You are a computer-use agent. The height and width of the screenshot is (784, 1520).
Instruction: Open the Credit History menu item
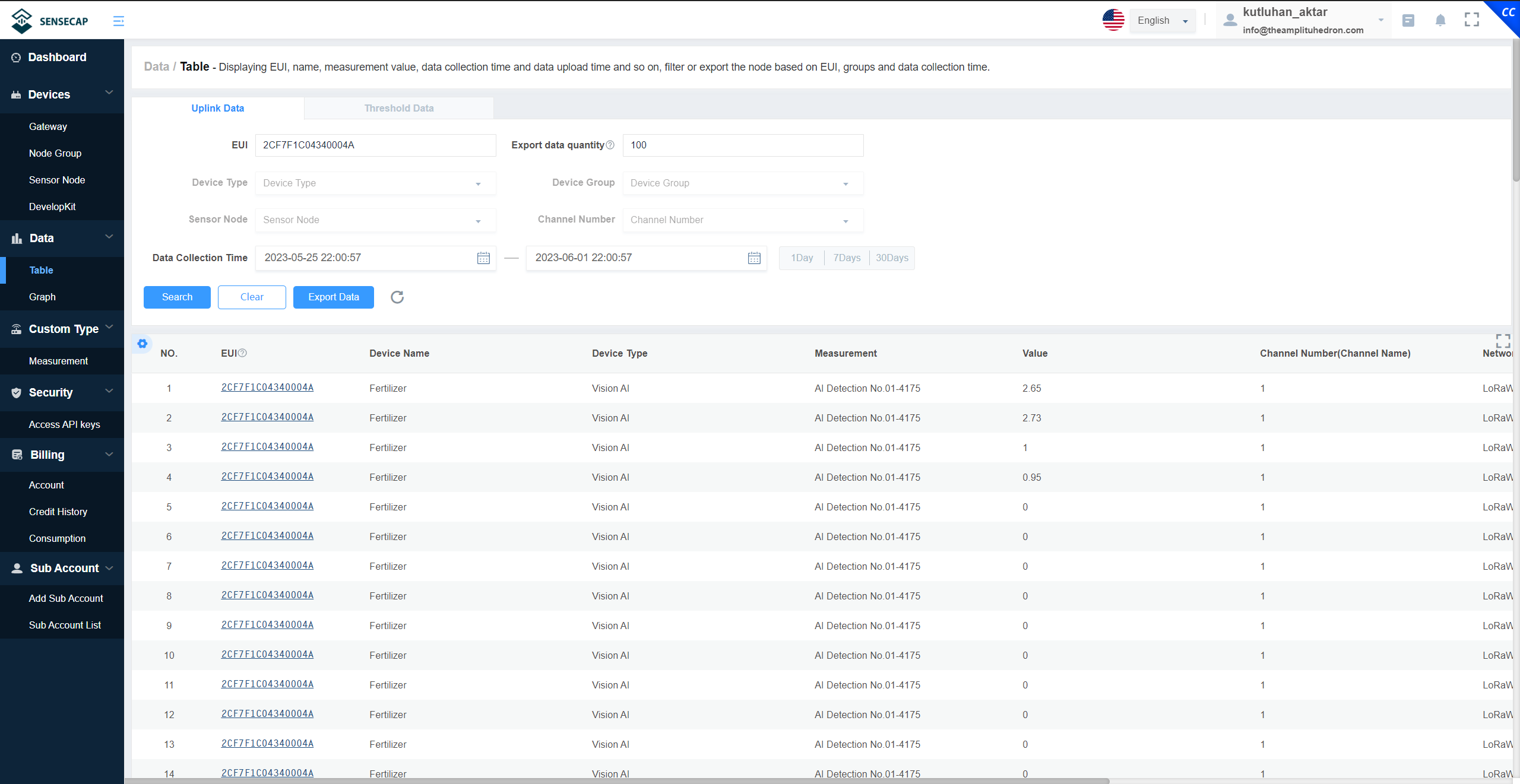click(58, 511)
